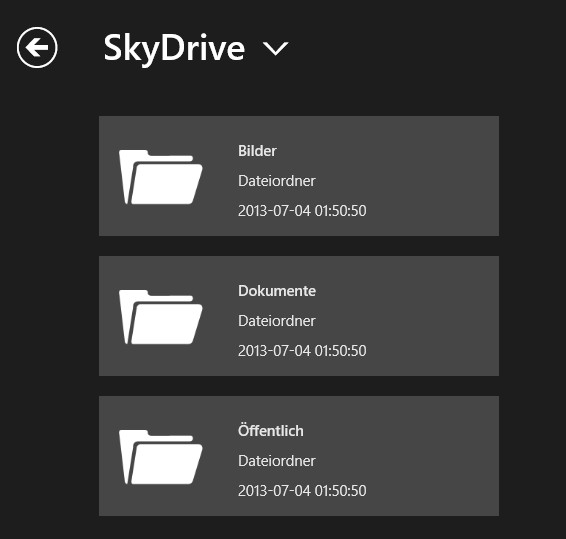This screenshot has height=539, width=566.
Task: Select the Dokumente folder name
Action: coord(277,291)
